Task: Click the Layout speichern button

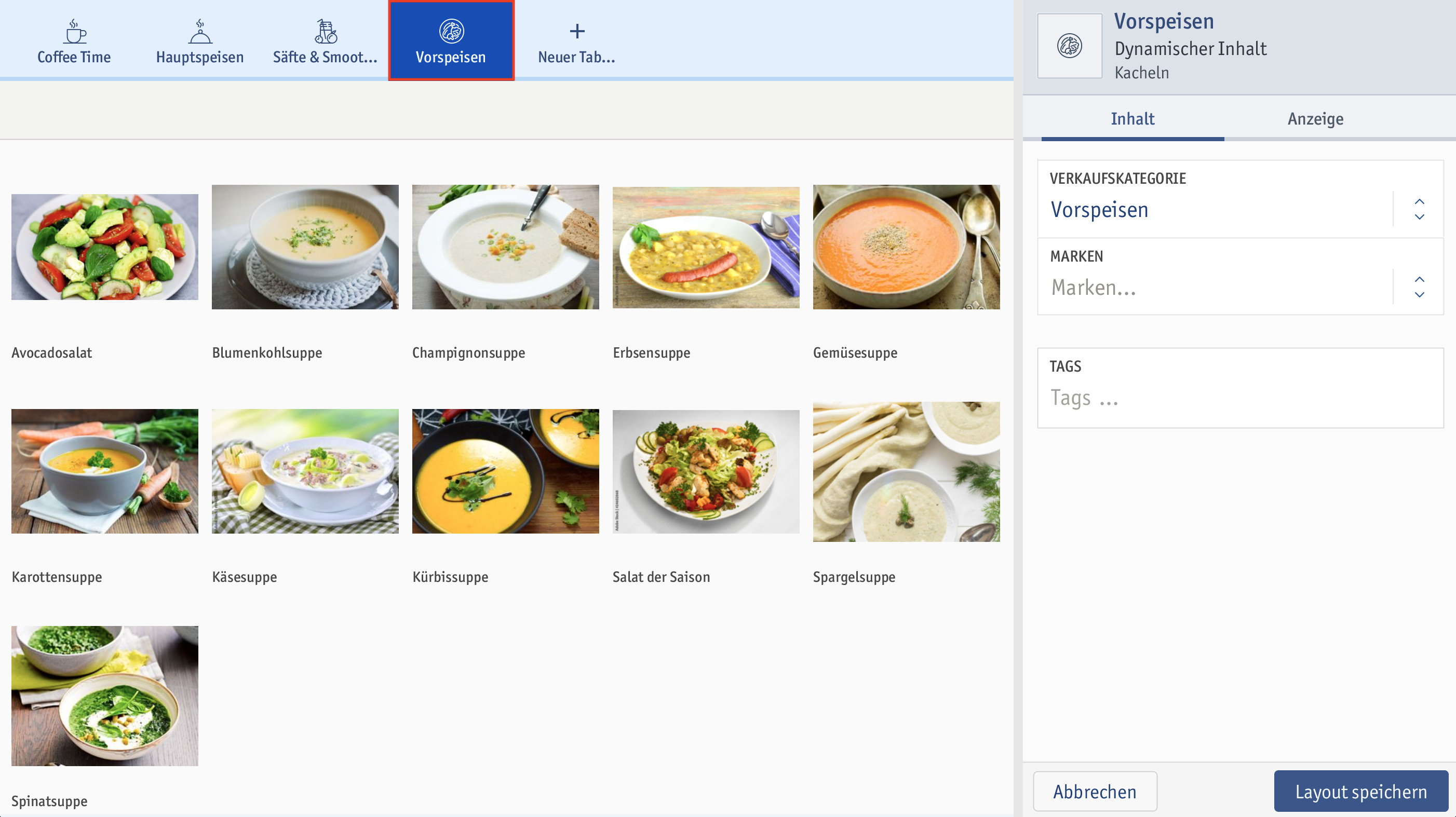Action: tap(1361, 791)
